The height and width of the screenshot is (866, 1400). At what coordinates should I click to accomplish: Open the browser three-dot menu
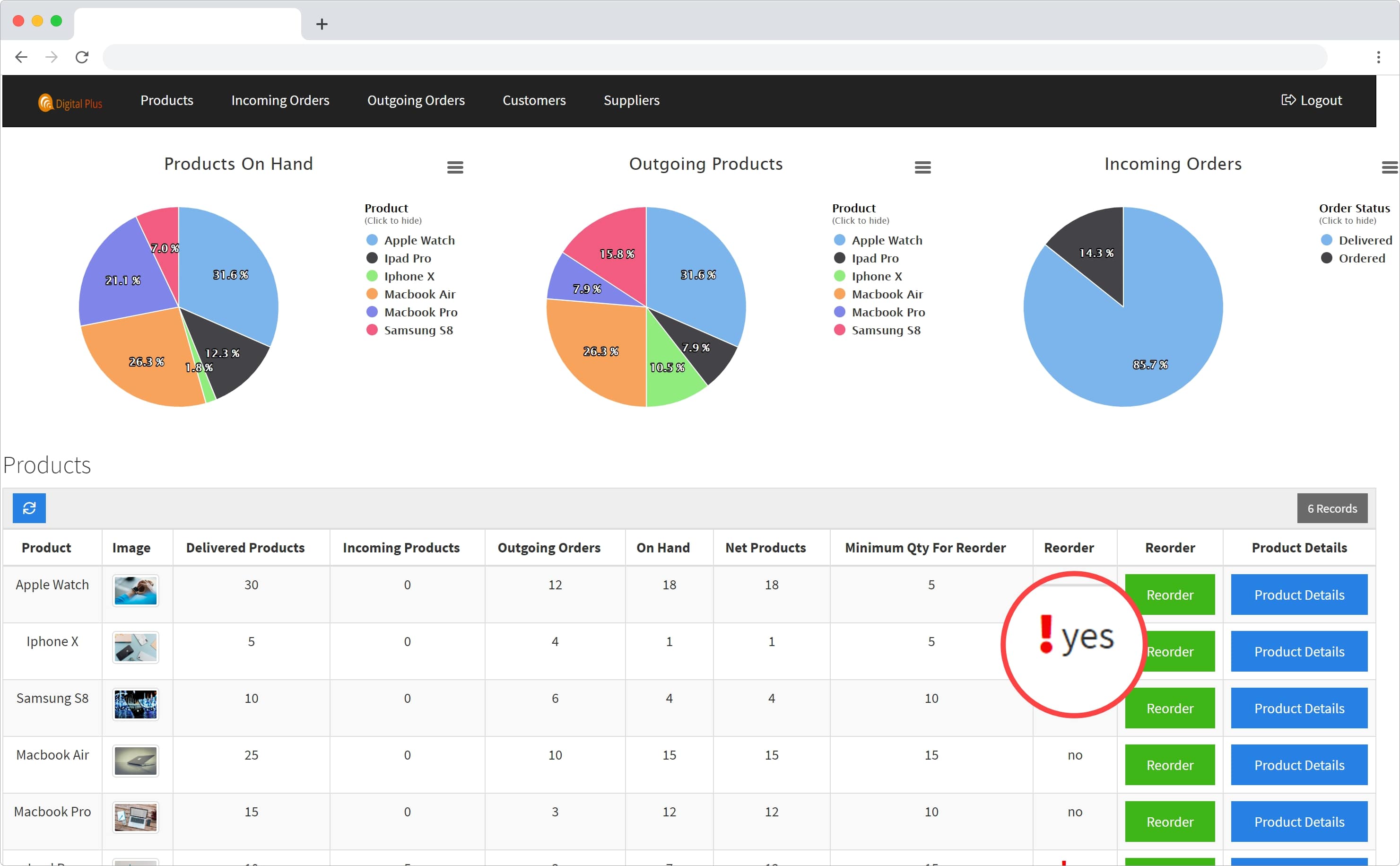pos(1378,57)
